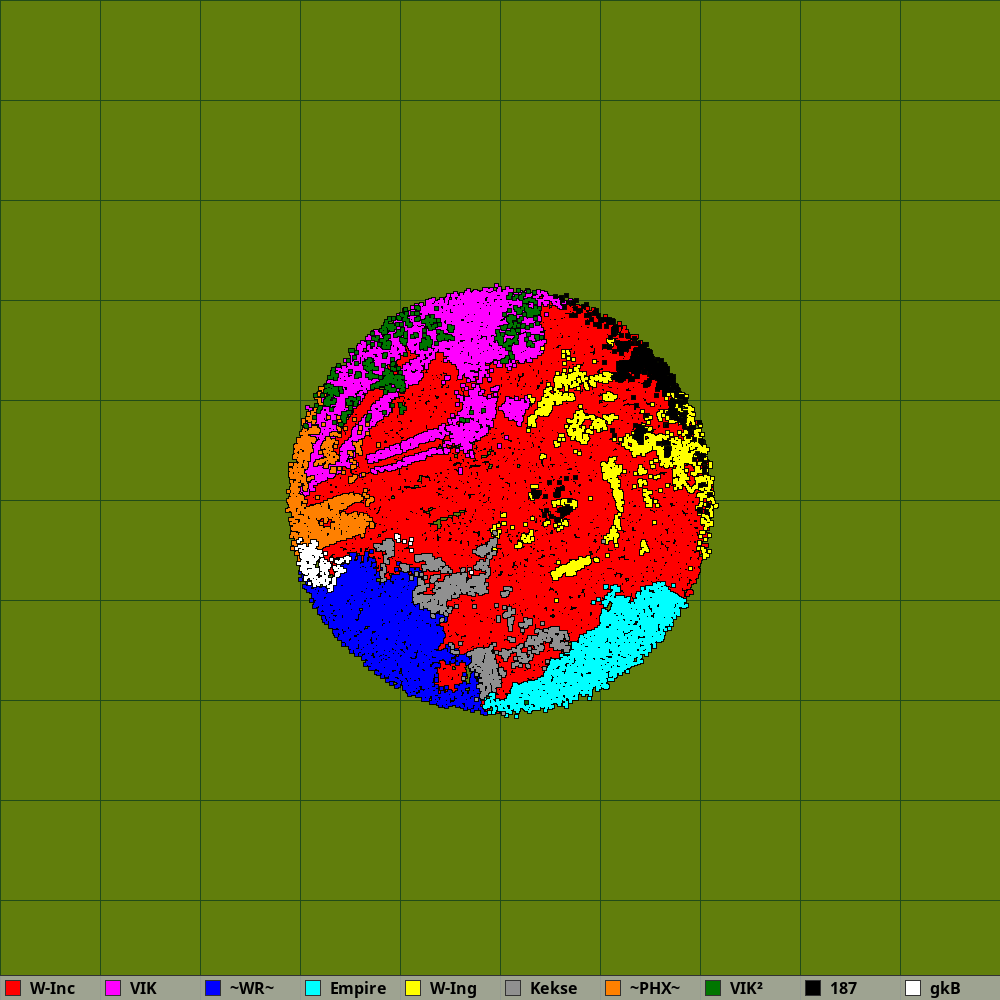Click the magenta VIK legend swatch
The image size is (1000, 1000).
click(x=113, y=988)
